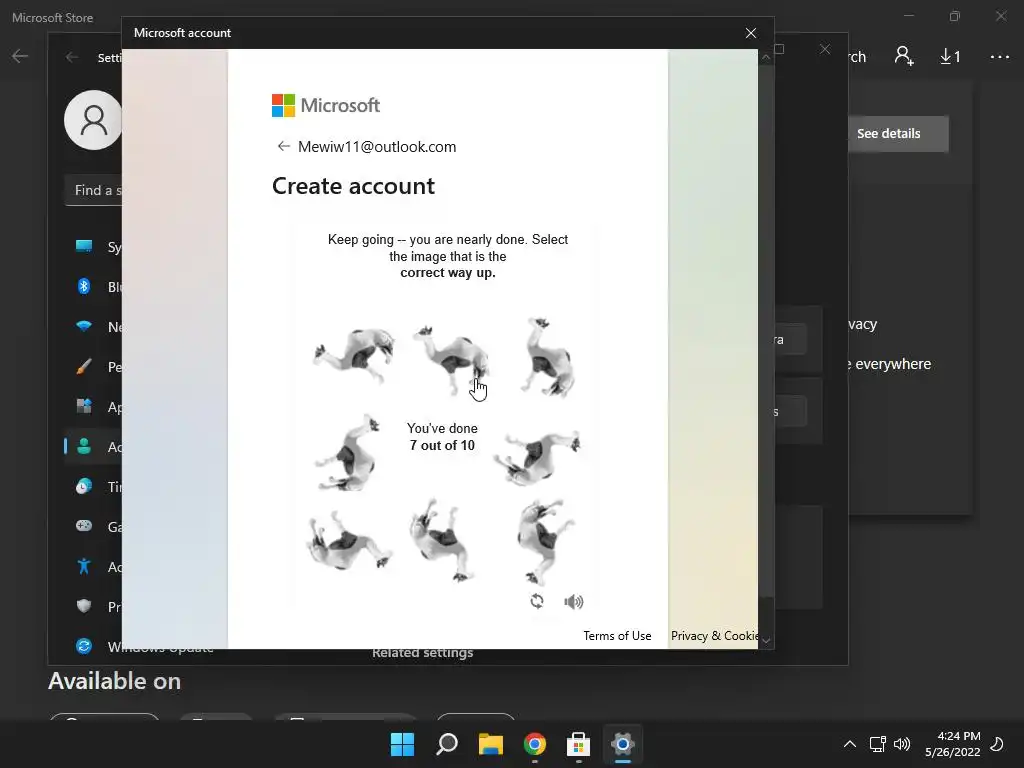Select the middle-left camel image
This screenshot has width=1024, height=768.
[347, 452]
